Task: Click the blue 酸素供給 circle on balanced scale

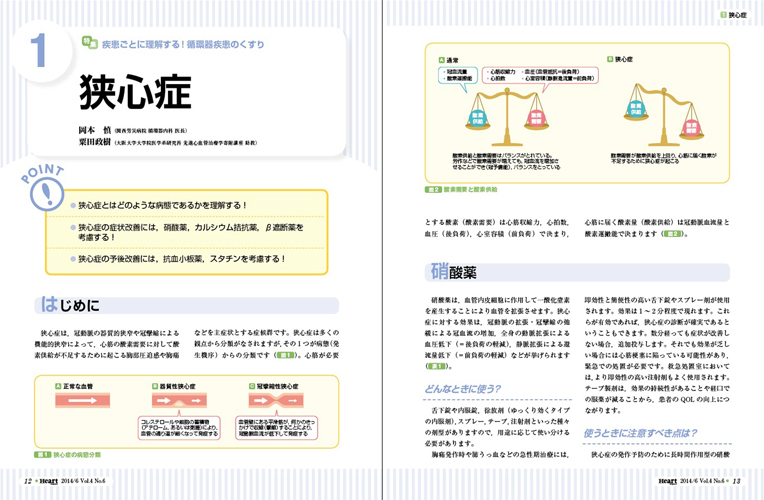Action: (478, 118)
